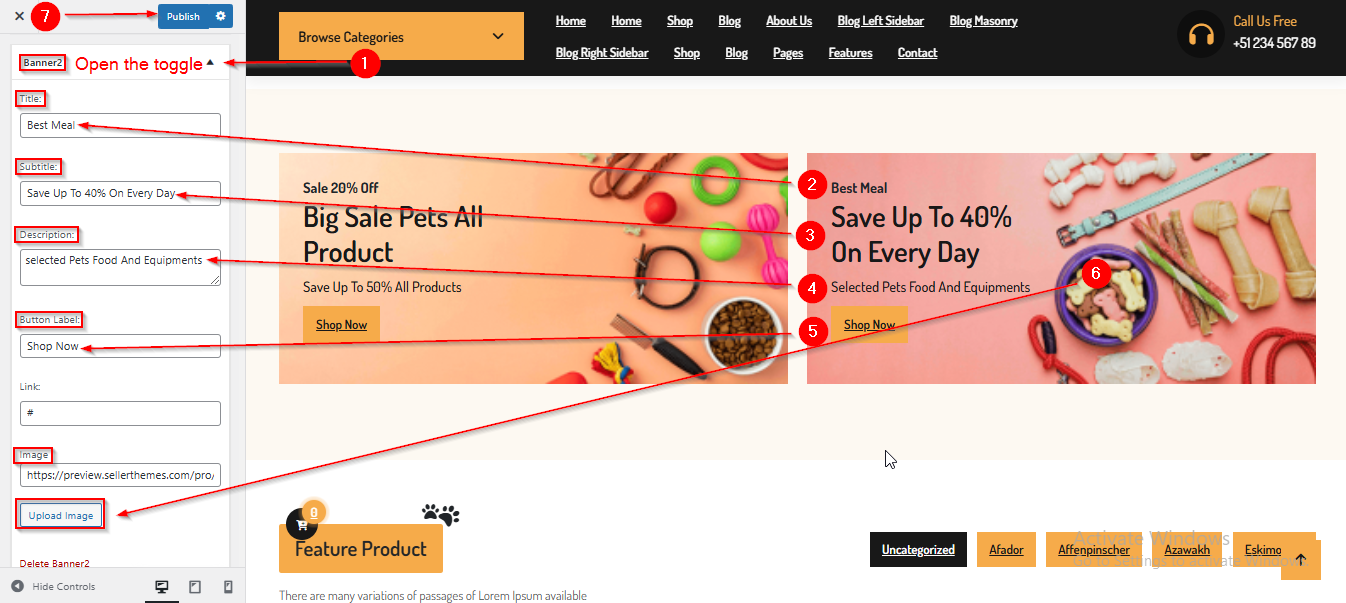Click the Subtitle input field

pyautogui.click(x=120, y=193)
